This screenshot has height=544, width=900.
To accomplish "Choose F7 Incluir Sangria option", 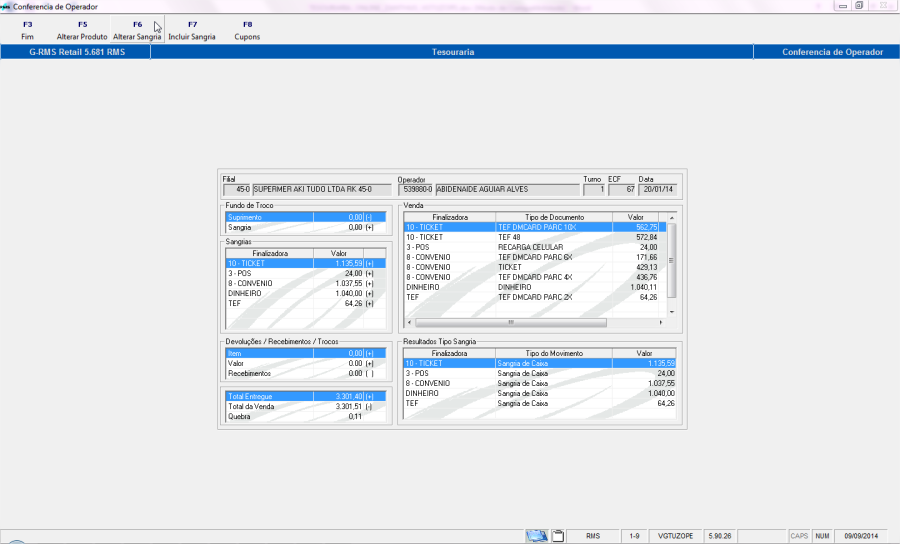I will coord(192,30).
